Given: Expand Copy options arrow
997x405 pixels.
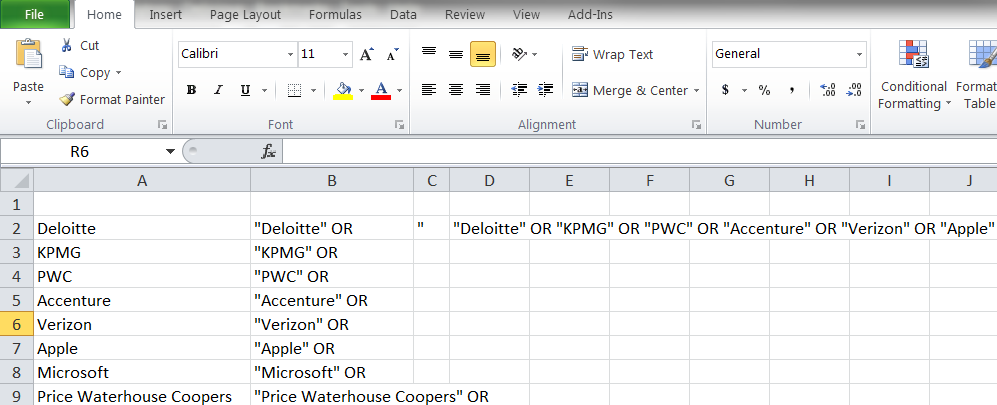Looking at the screenshot, I should 118,73.
